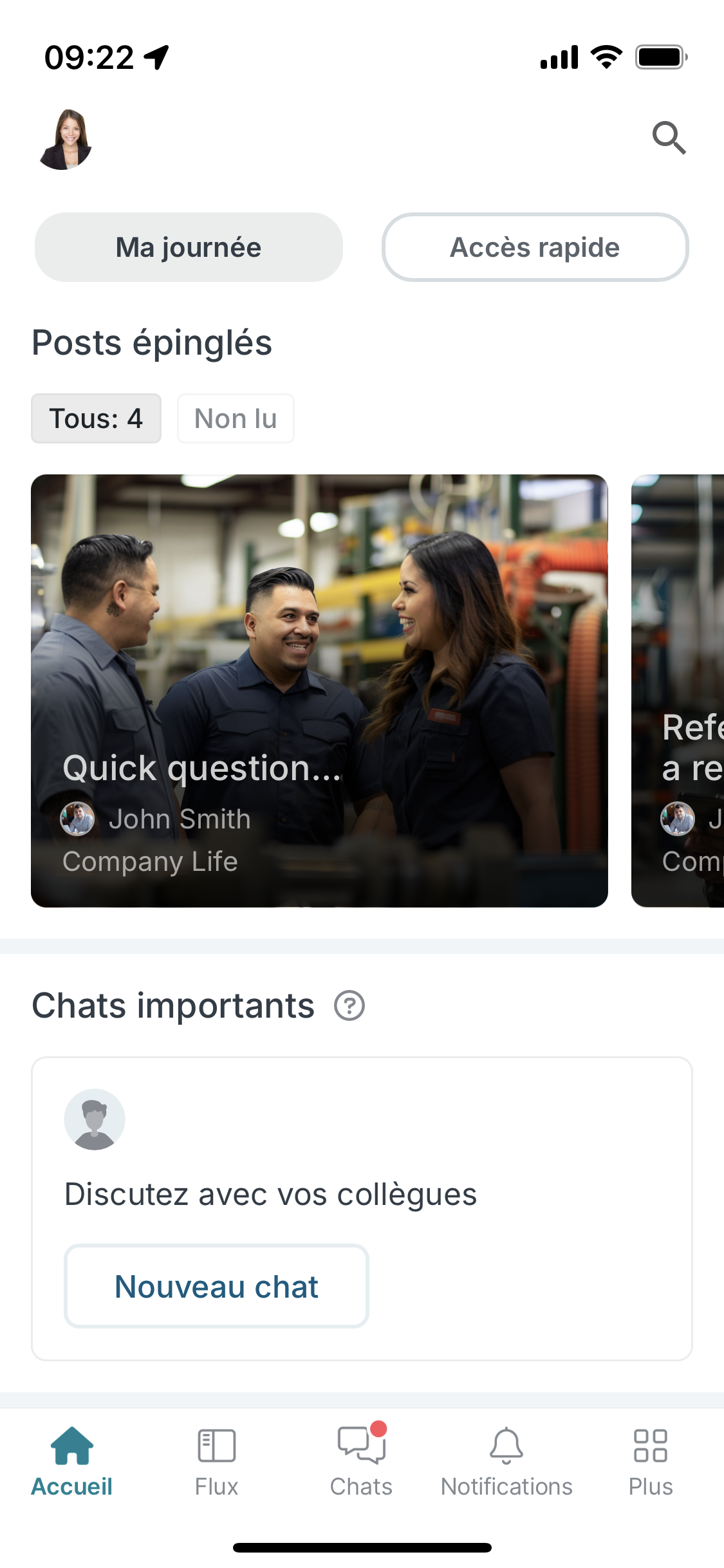
Task: Tap the grey placeholder colleague avatar
Action: point(95,1119)
